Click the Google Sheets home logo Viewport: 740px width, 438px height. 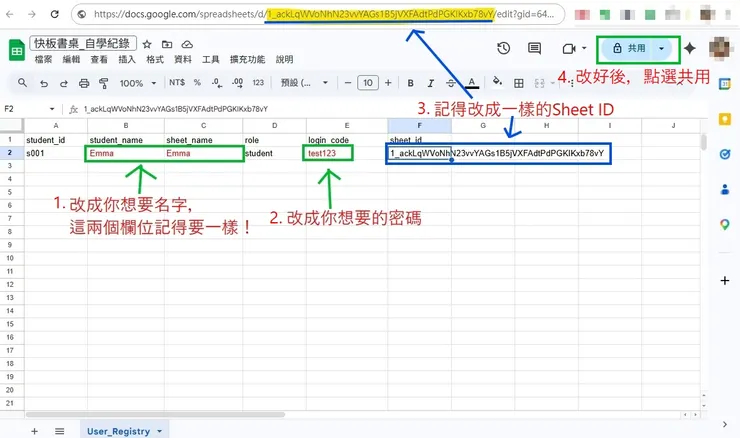point(17,50)
